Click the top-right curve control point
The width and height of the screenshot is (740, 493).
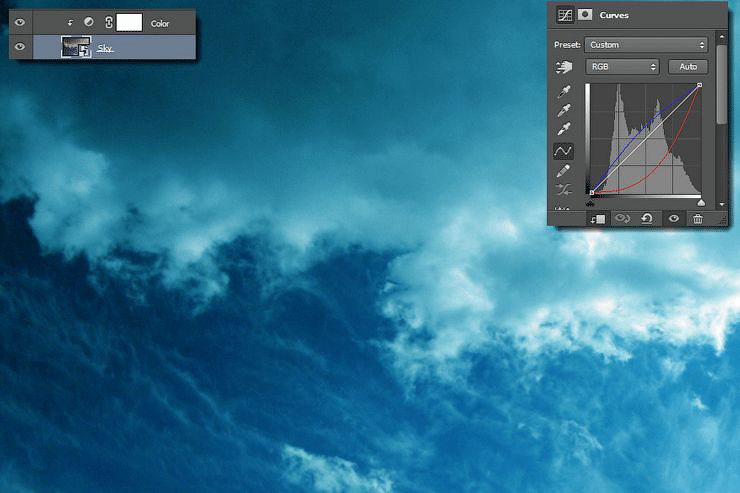click(x=699, y=85)
